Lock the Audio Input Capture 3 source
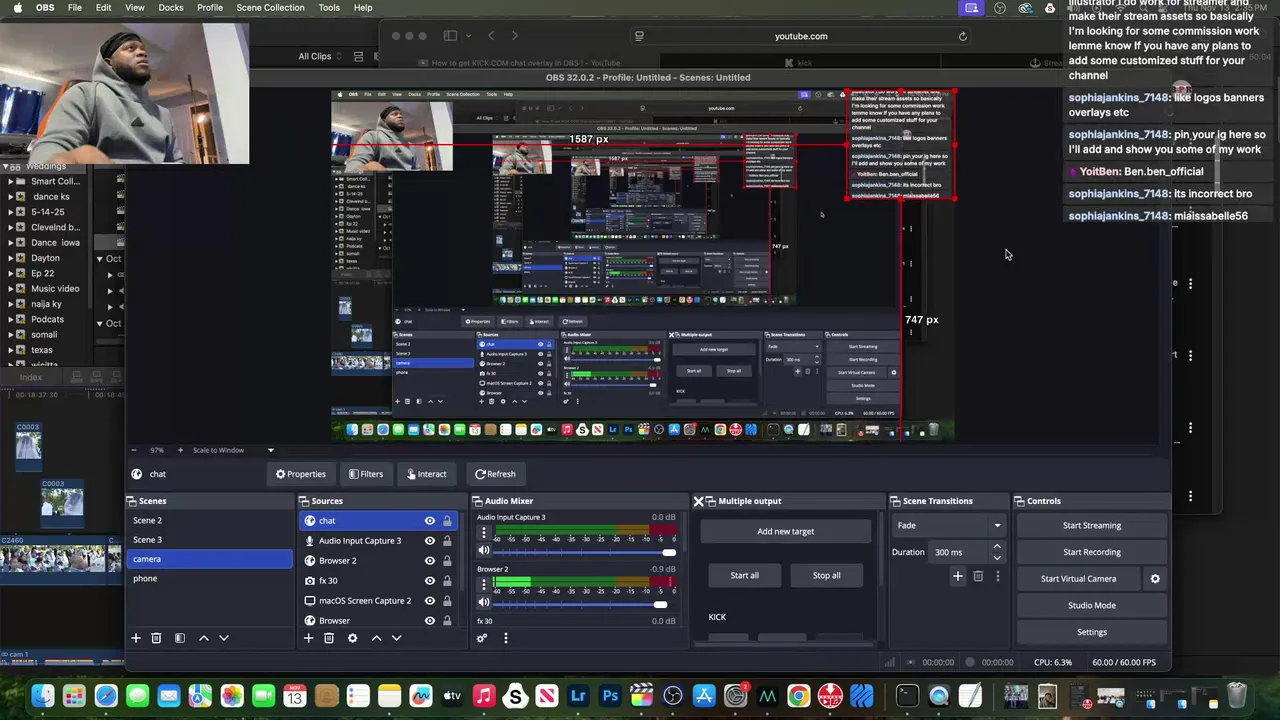This screenshot has width=1280, height=720. pyautogui.click(x=447, y=541)
